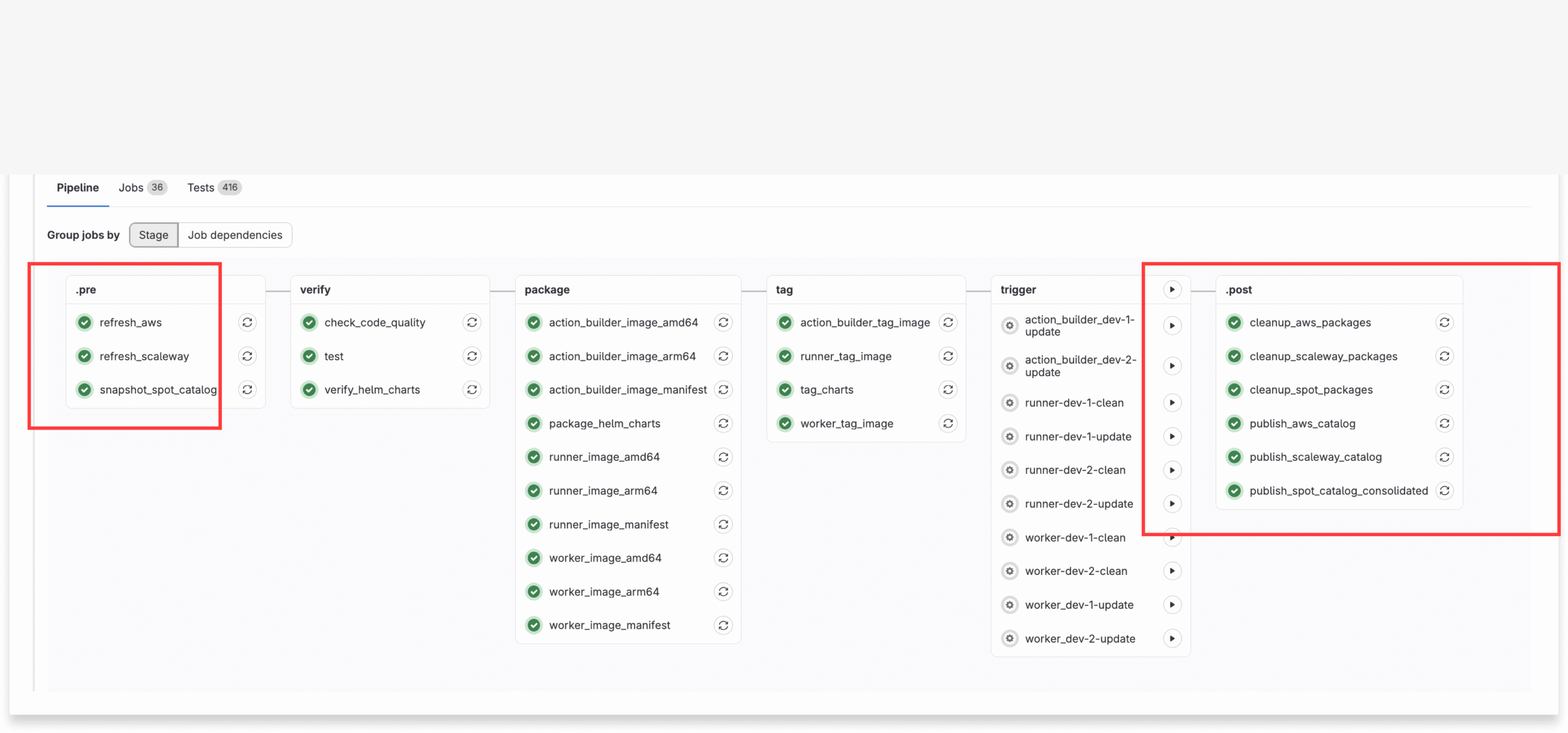Retry the refresh_aws job
The image size is (1568, 733).
[247, 322]
